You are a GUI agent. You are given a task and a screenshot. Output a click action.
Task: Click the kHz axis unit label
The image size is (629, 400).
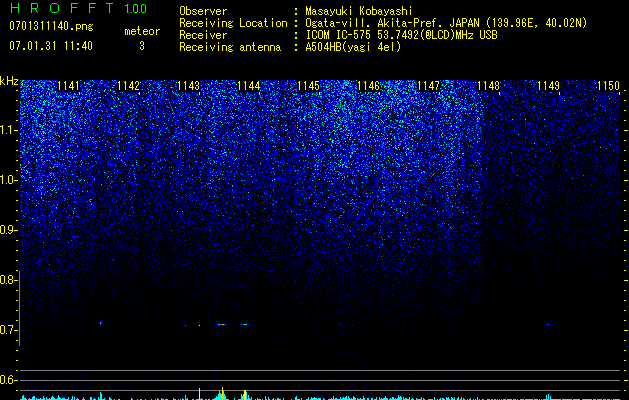pos(9,81)
